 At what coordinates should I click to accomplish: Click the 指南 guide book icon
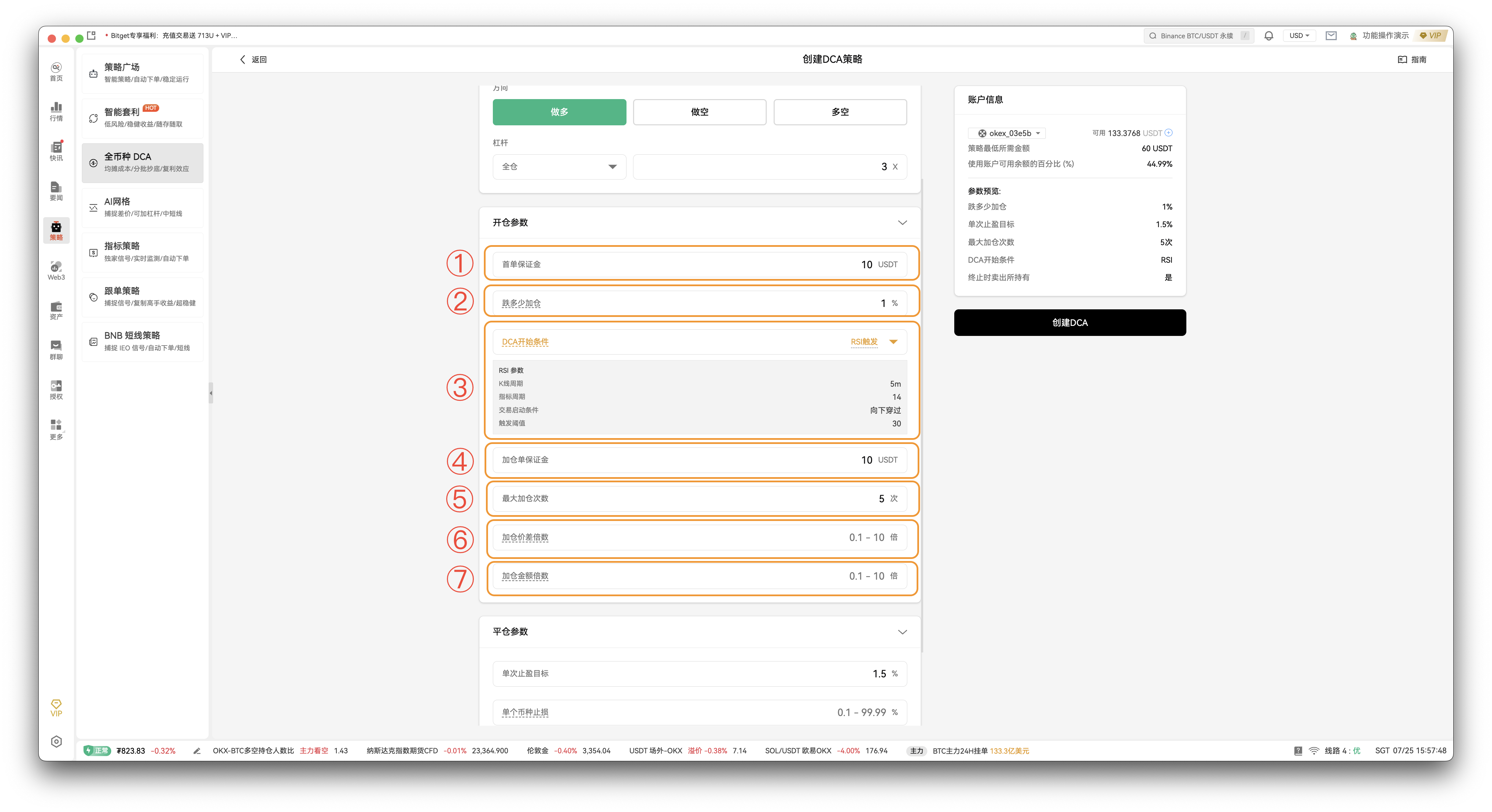pos(1402,60)
